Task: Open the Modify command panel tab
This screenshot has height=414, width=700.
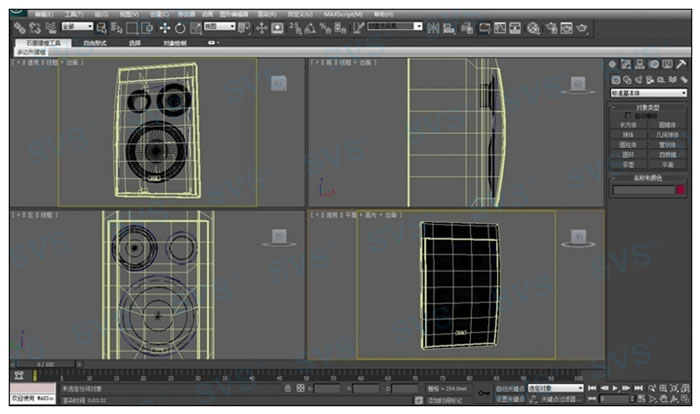Action: (626, 65)
